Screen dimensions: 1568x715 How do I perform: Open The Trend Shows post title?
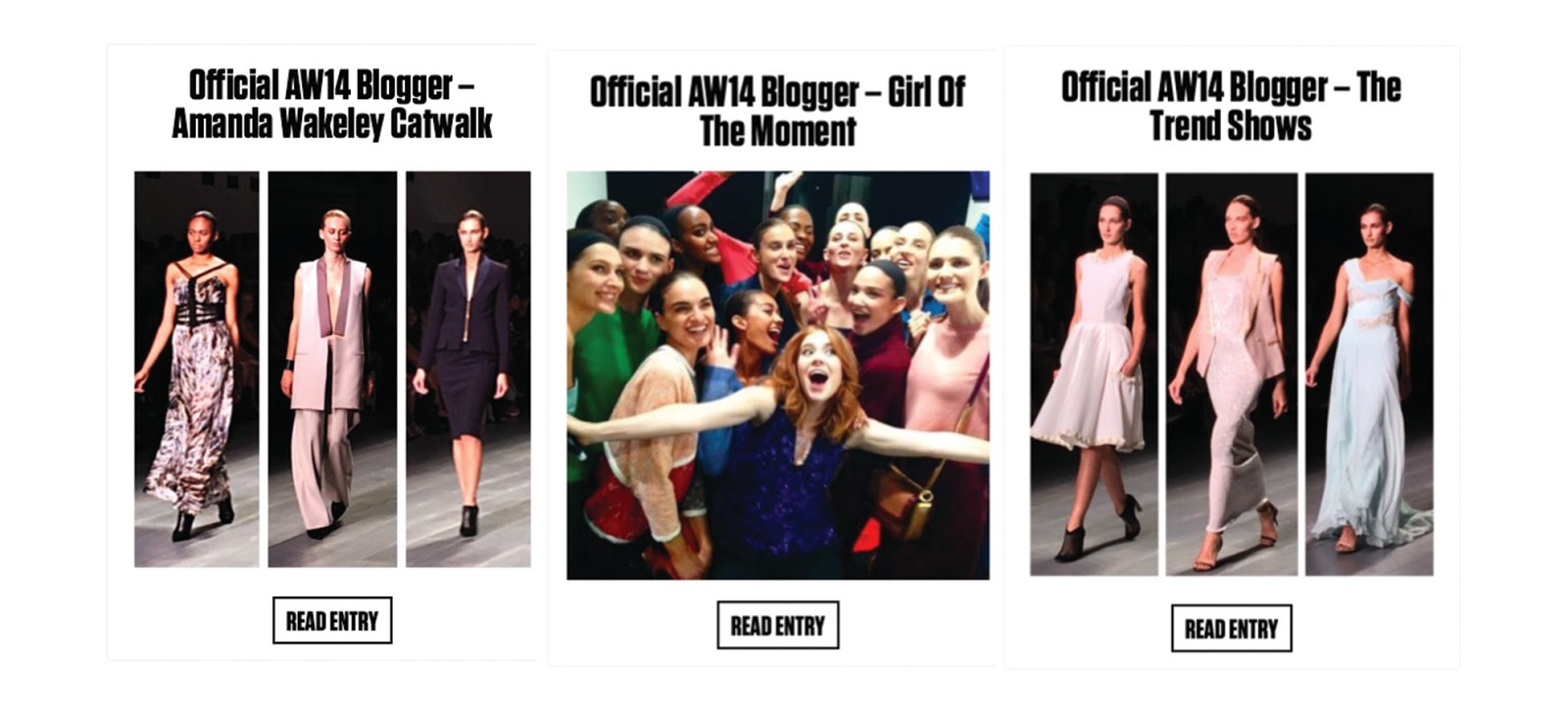pos(1231,107)
